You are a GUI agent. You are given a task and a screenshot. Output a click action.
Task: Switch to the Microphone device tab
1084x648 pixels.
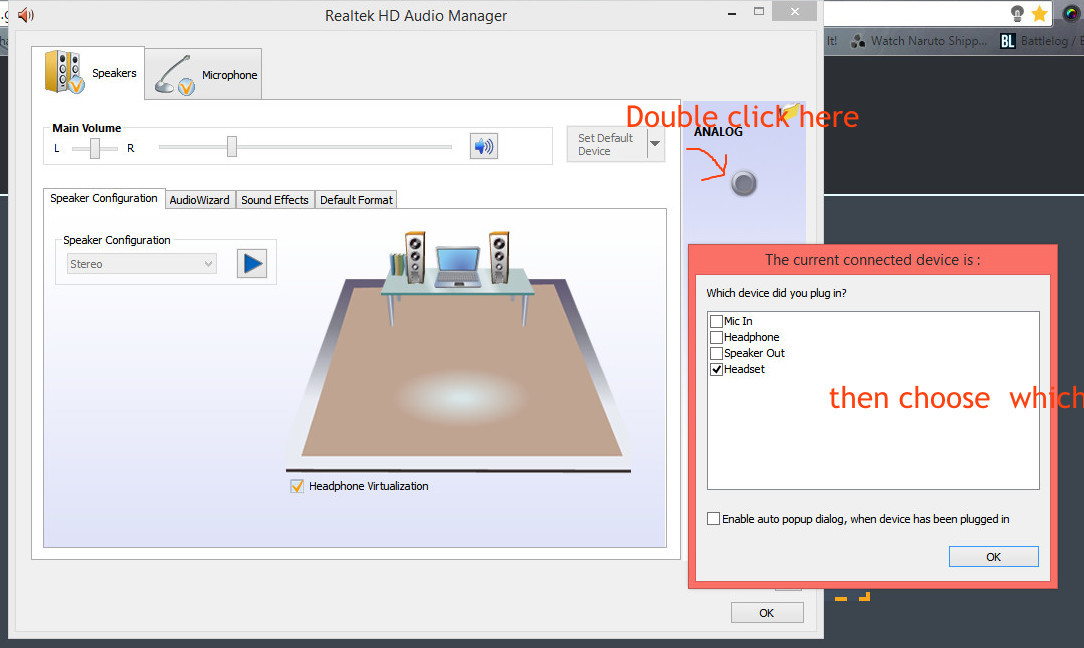(204, 74)
